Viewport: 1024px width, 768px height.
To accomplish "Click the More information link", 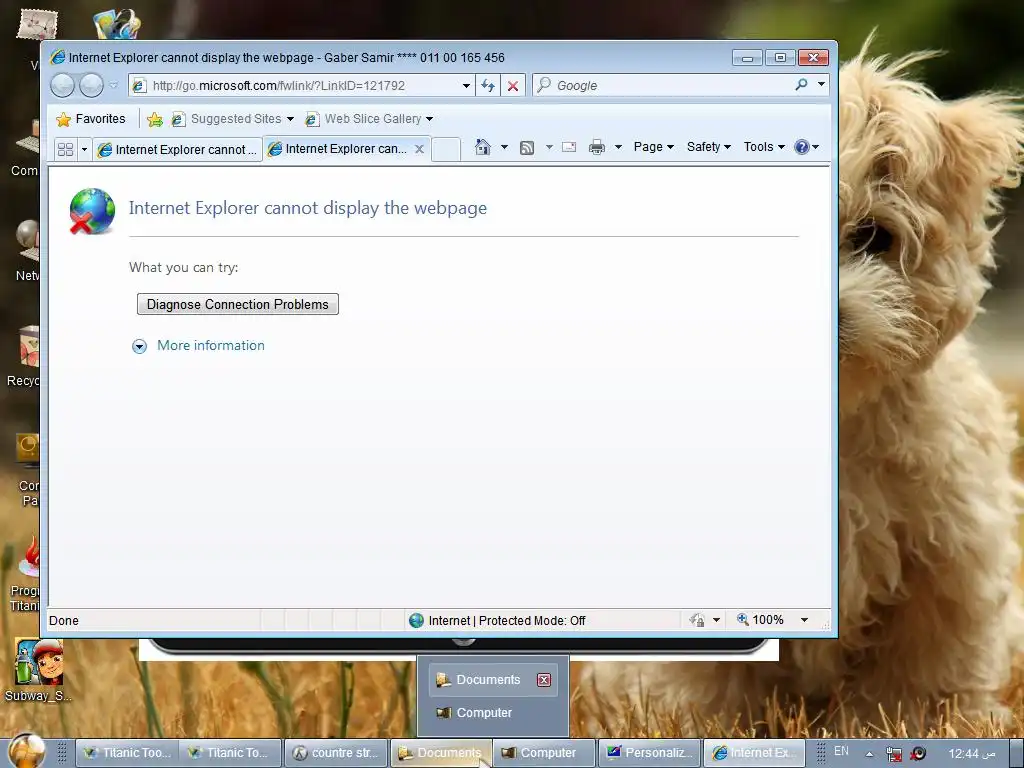I will click(x=211, y=345).
